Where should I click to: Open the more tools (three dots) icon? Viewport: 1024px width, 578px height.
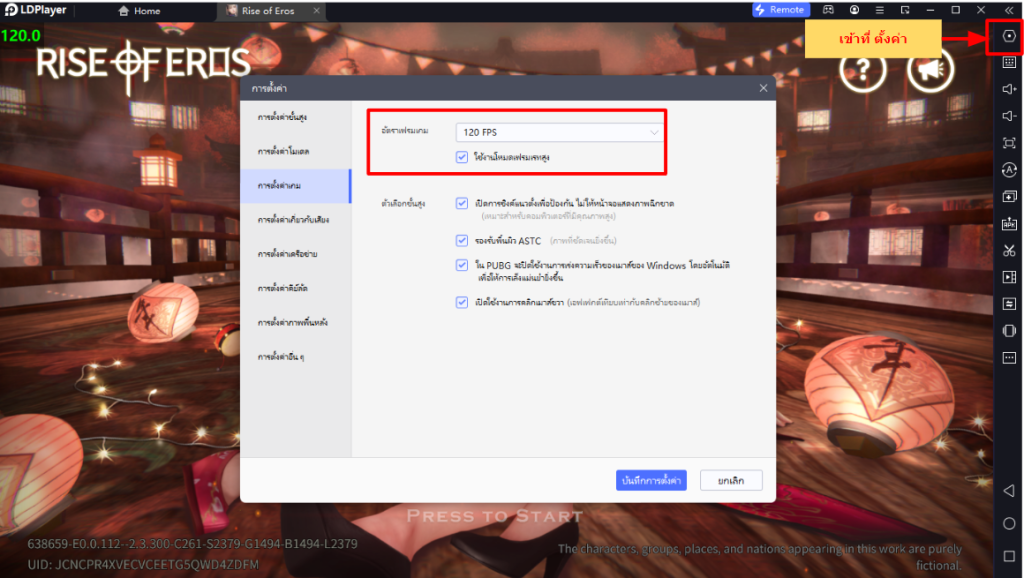(x=1009, y=357)
